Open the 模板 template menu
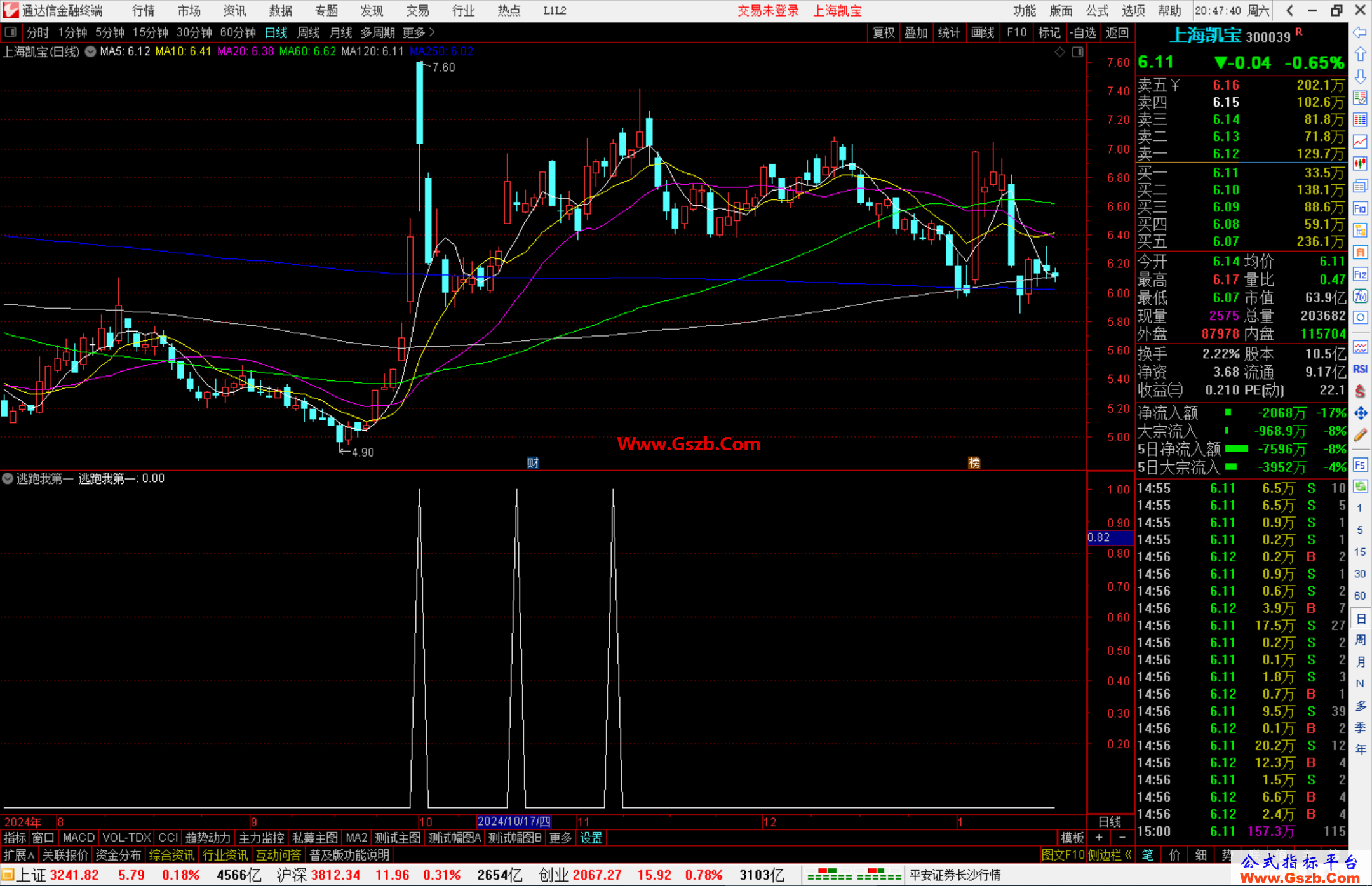 [1072, 838]
